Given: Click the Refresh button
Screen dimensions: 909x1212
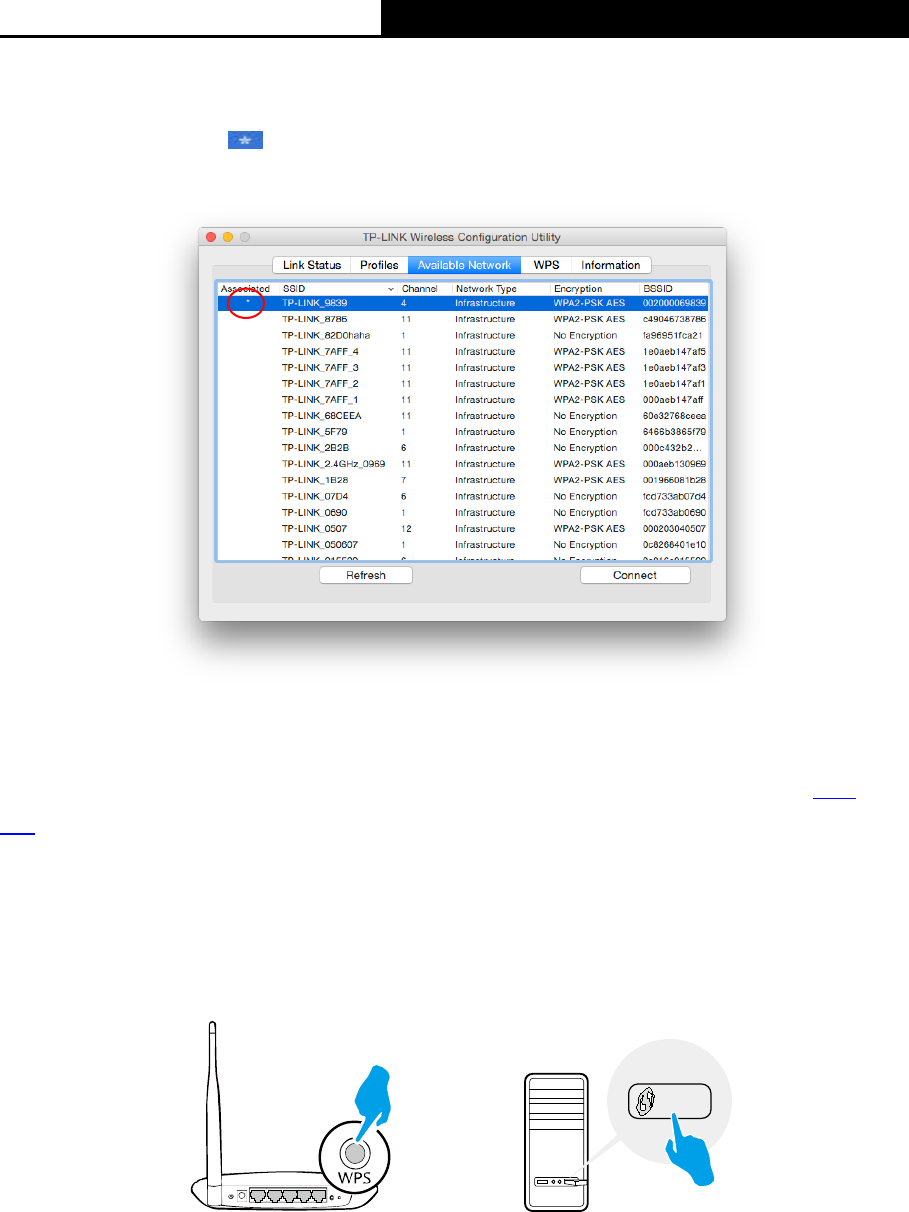Looking at the screenshot, I should click(366, 575).
